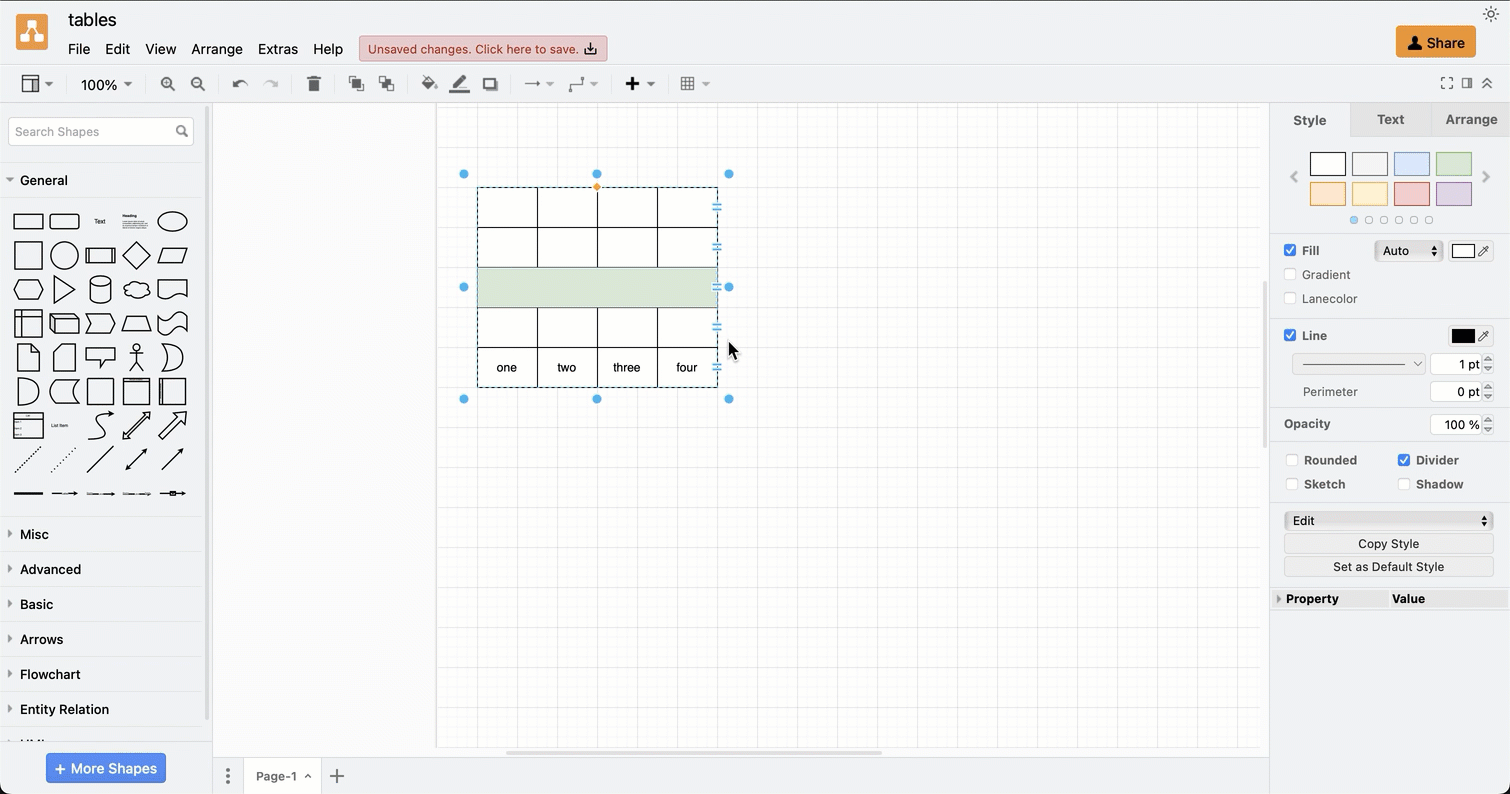Click the To Front toolbar icon

(x=356, y=84)
